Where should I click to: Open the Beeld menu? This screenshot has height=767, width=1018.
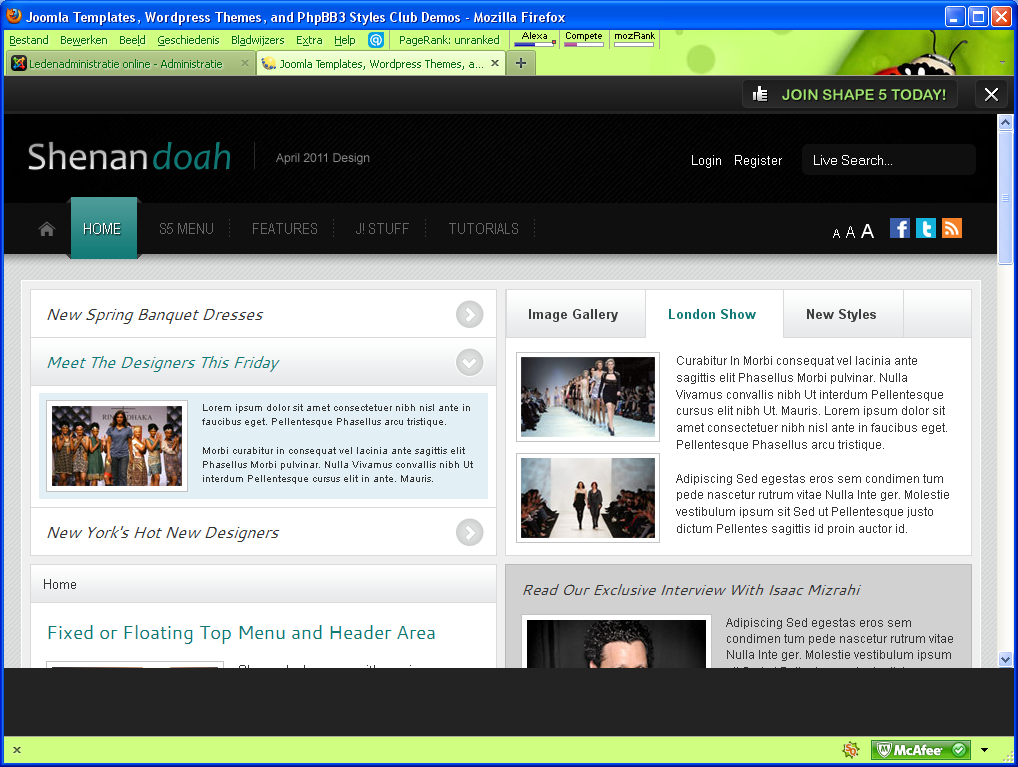coord(132,40)
